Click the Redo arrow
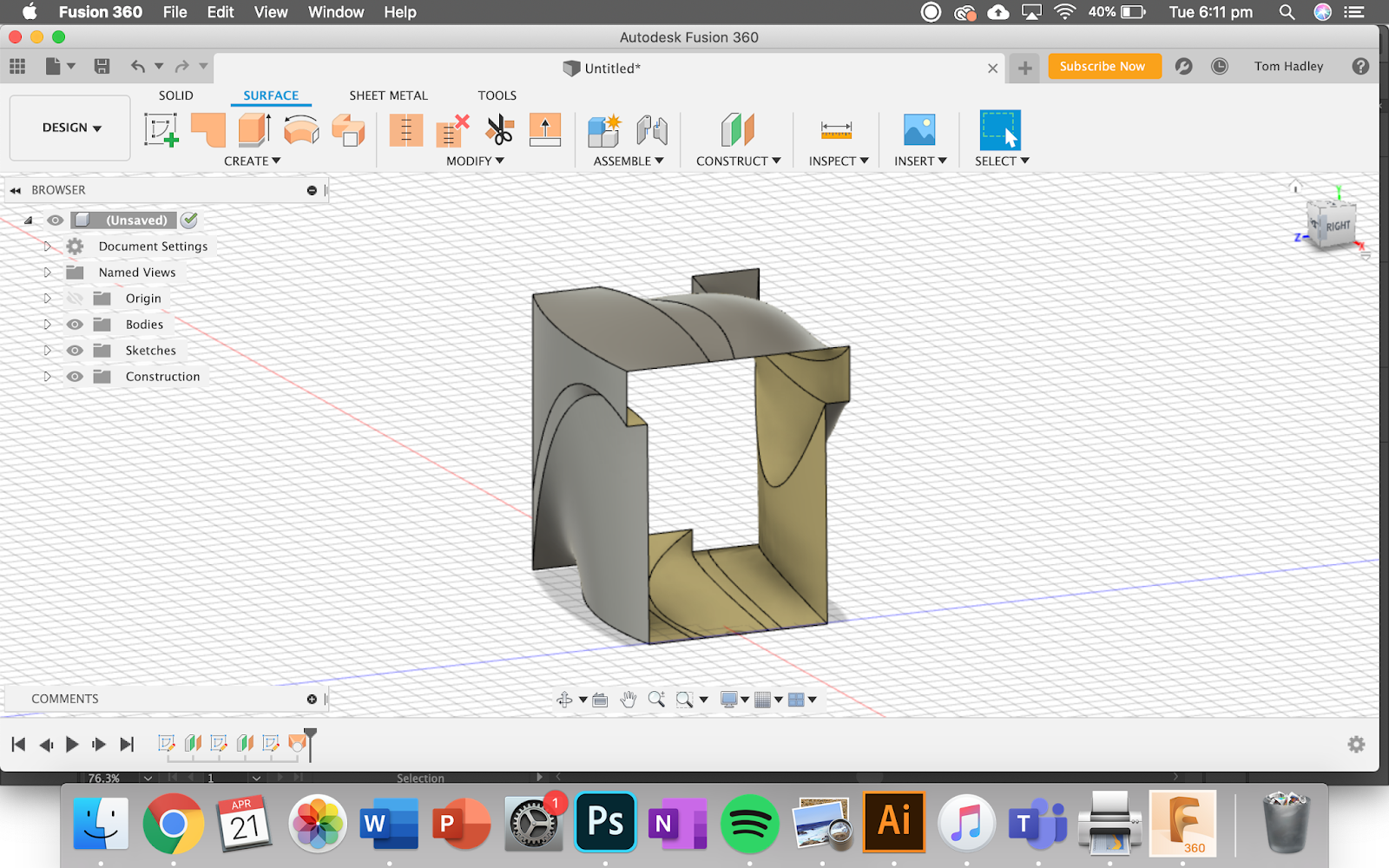 [181, 66]
